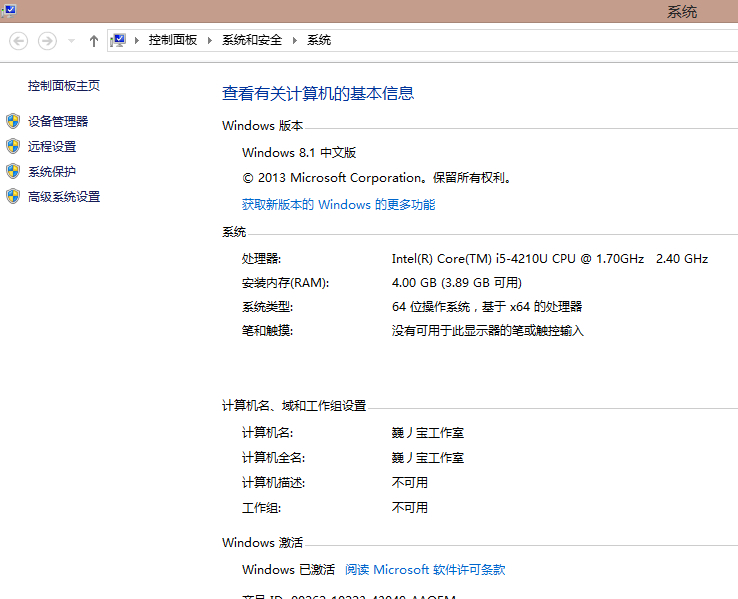The width and height of the screenshot is (738, 599).
Task: Click the 计算机名、域和工作组设置 section header
Action: [x=294, y=406]
